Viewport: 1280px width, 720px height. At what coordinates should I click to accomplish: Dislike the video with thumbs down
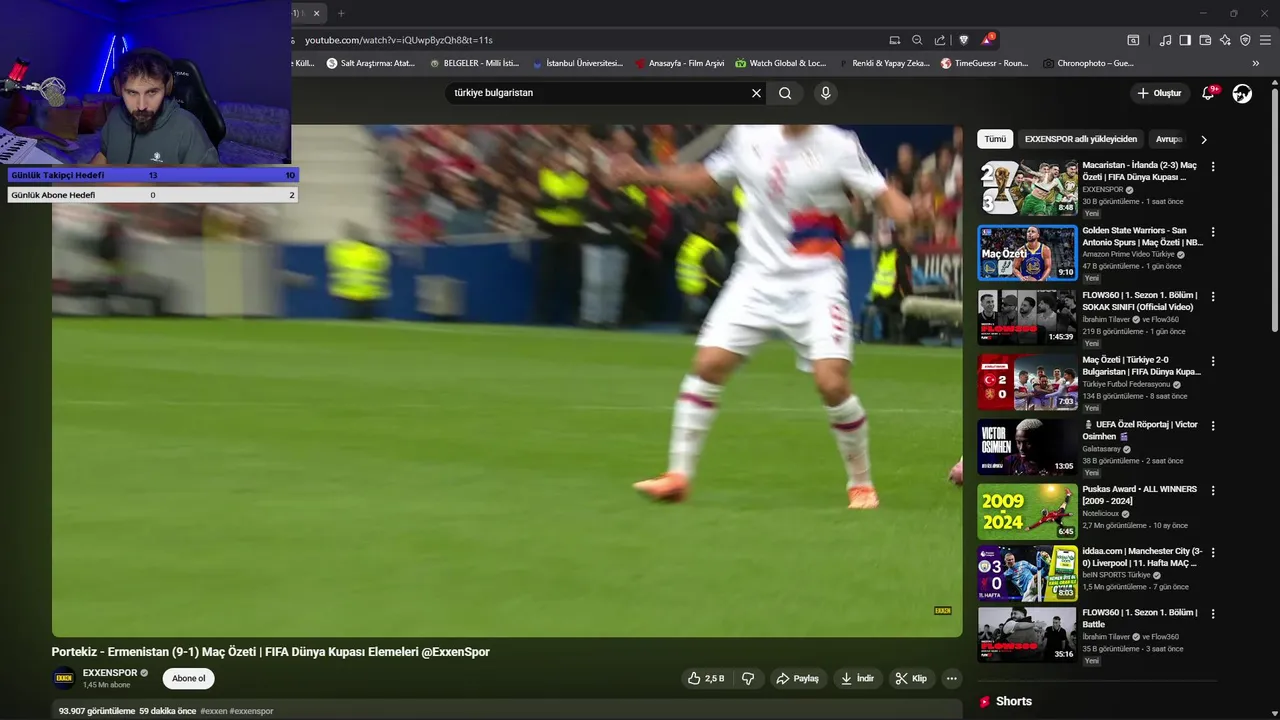[748, 678]
